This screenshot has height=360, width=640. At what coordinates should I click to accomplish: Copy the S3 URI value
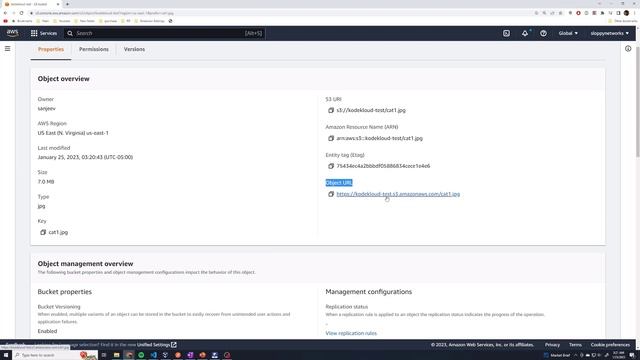(331, 110)
